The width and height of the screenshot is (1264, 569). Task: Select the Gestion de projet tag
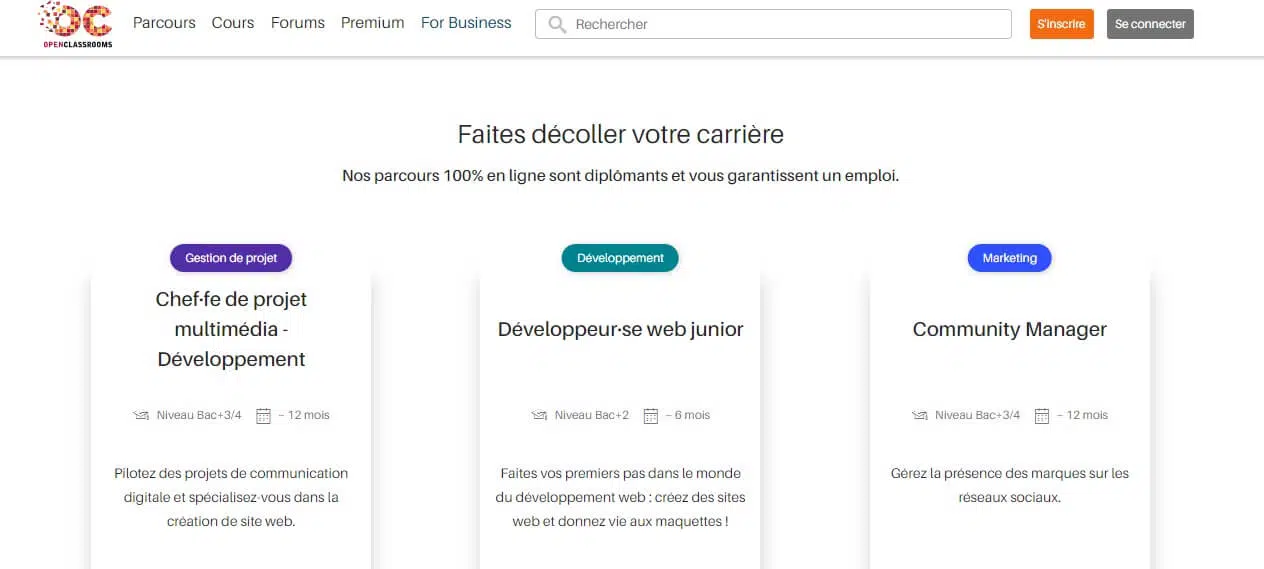(x=231, y=258)
